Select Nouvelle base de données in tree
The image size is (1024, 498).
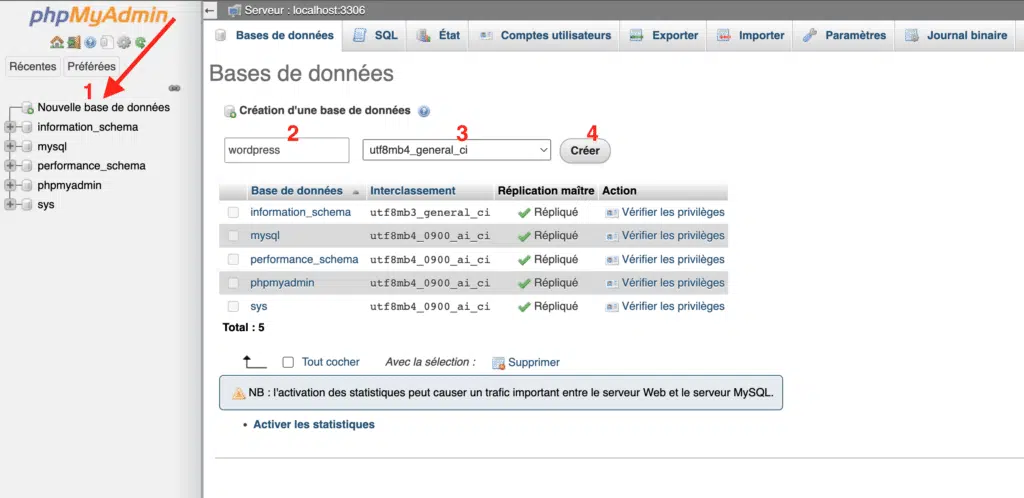[103, 107]
